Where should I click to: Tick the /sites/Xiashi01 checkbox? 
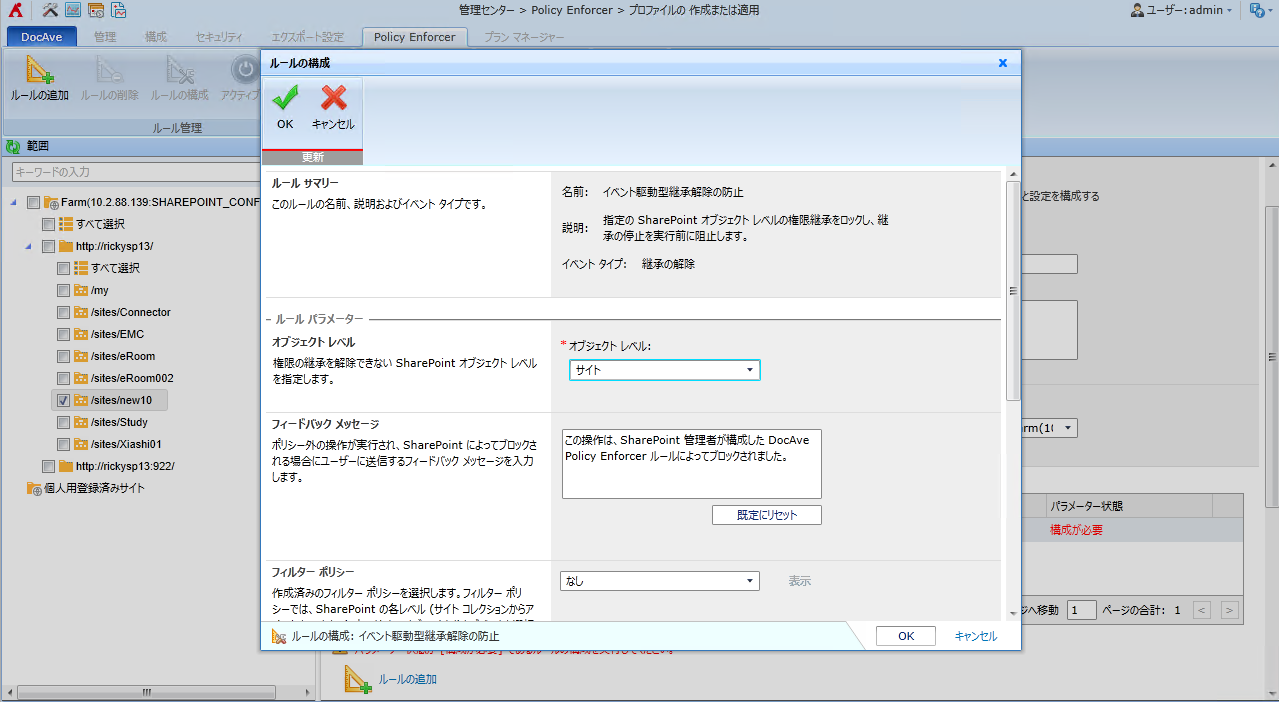click(x=63, y=444)
